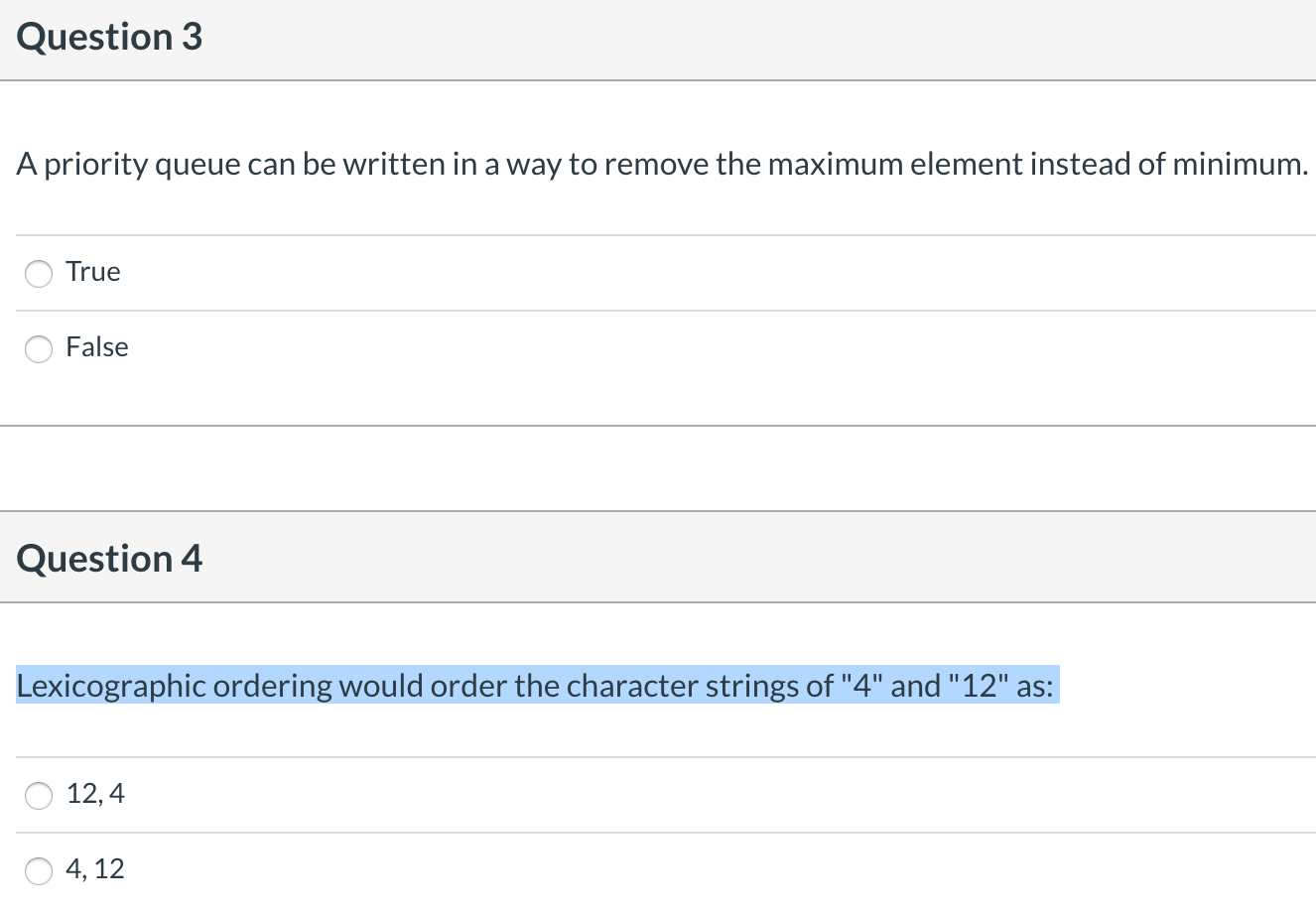Click the quoted "12" in highlighted question

[979, 686]
